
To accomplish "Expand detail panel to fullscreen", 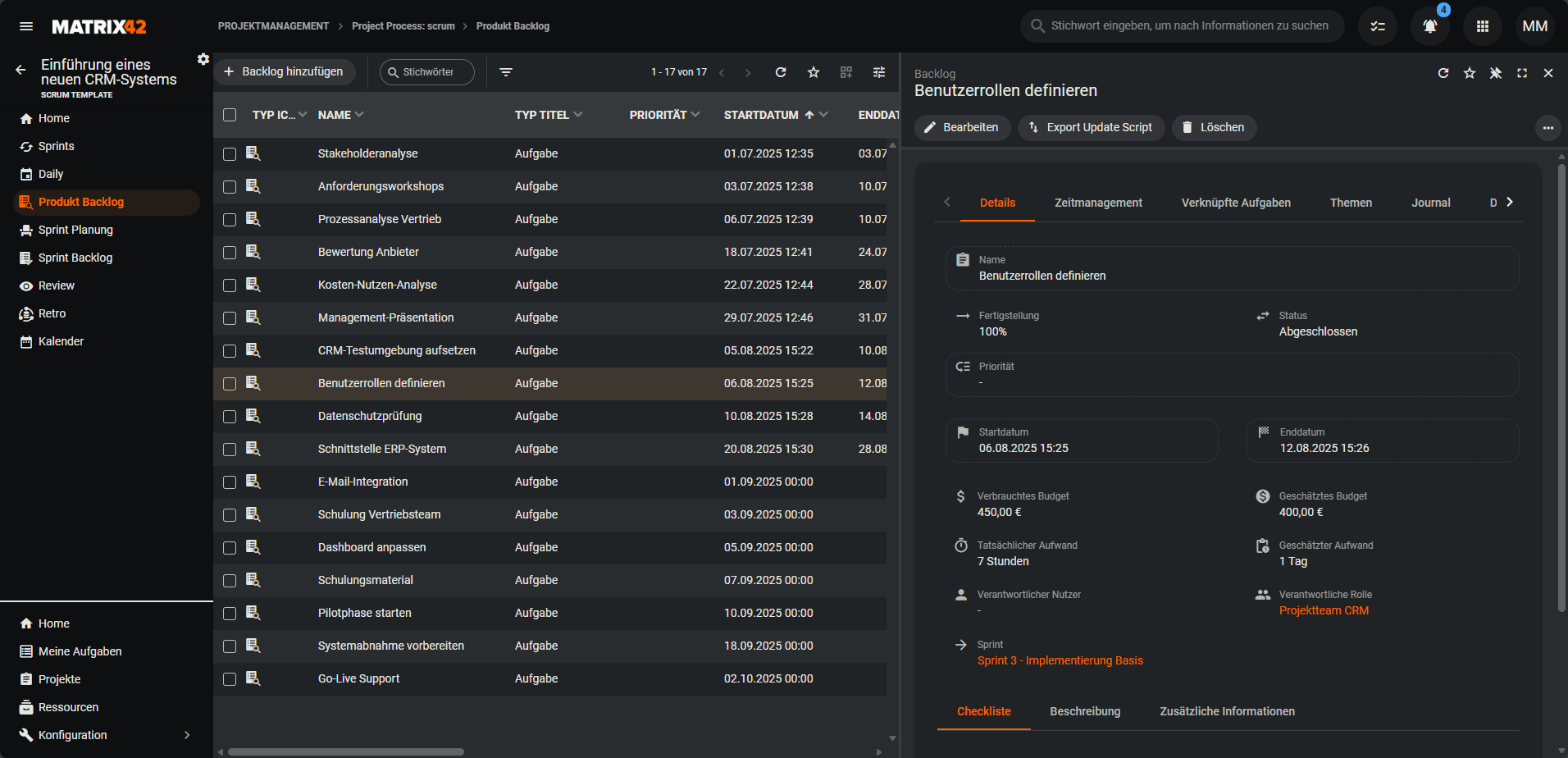I will 1522,73.
